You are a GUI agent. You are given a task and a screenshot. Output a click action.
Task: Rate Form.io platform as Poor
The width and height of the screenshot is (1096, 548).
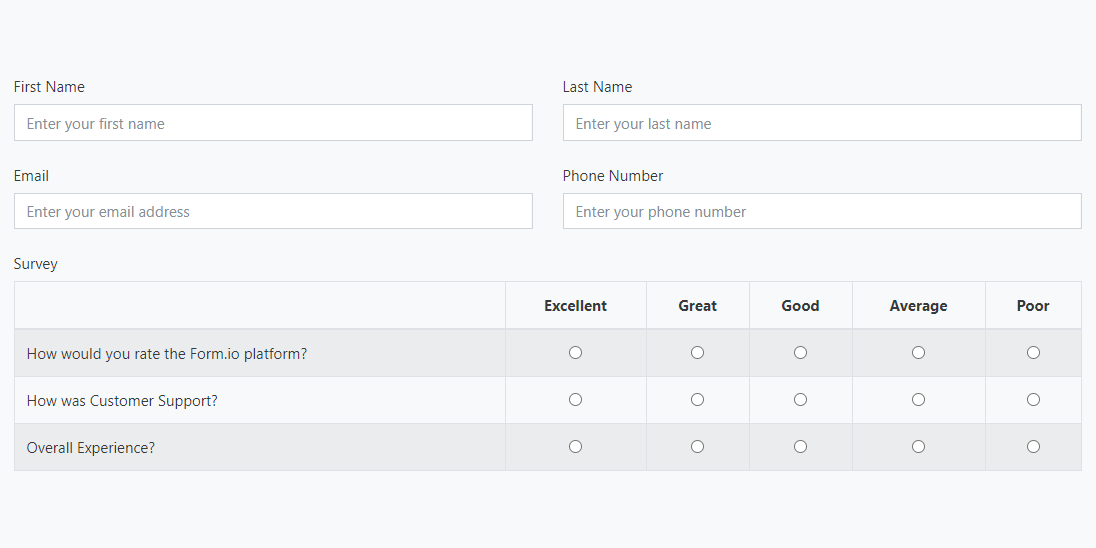coord(1033,353)
